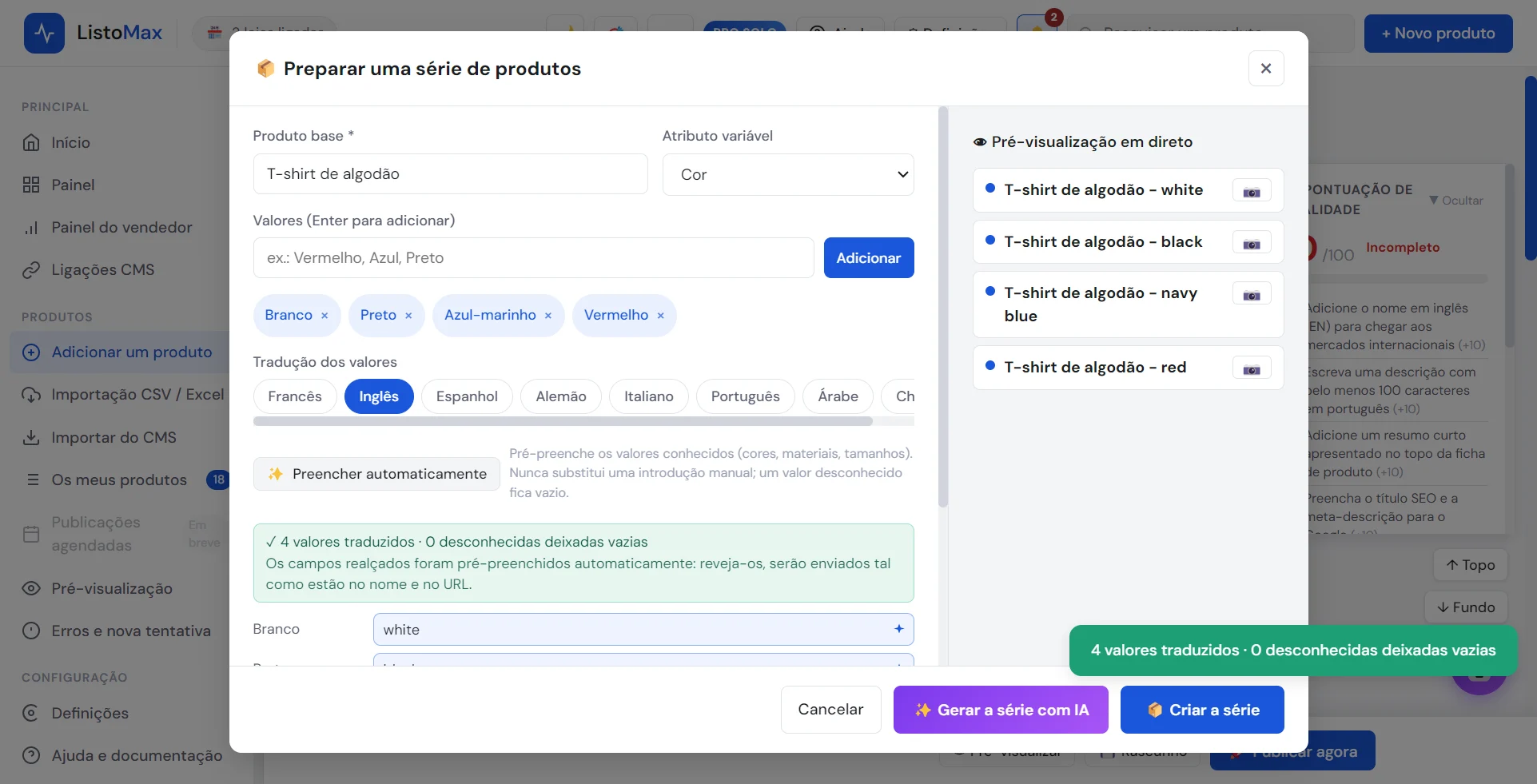Click the Cancelar button

[x=831, y=710]
